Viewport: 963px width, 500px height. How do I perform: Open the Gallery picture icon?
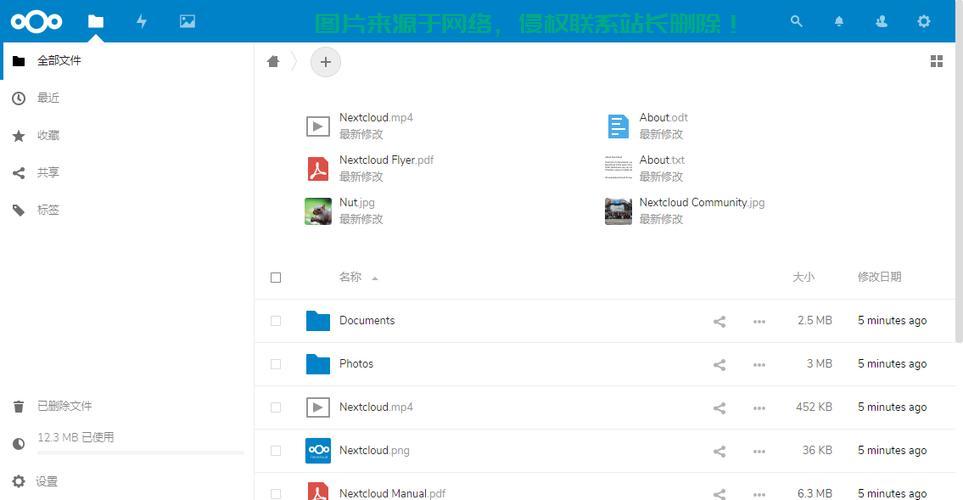pyautogui.click(x=187, y=21)
